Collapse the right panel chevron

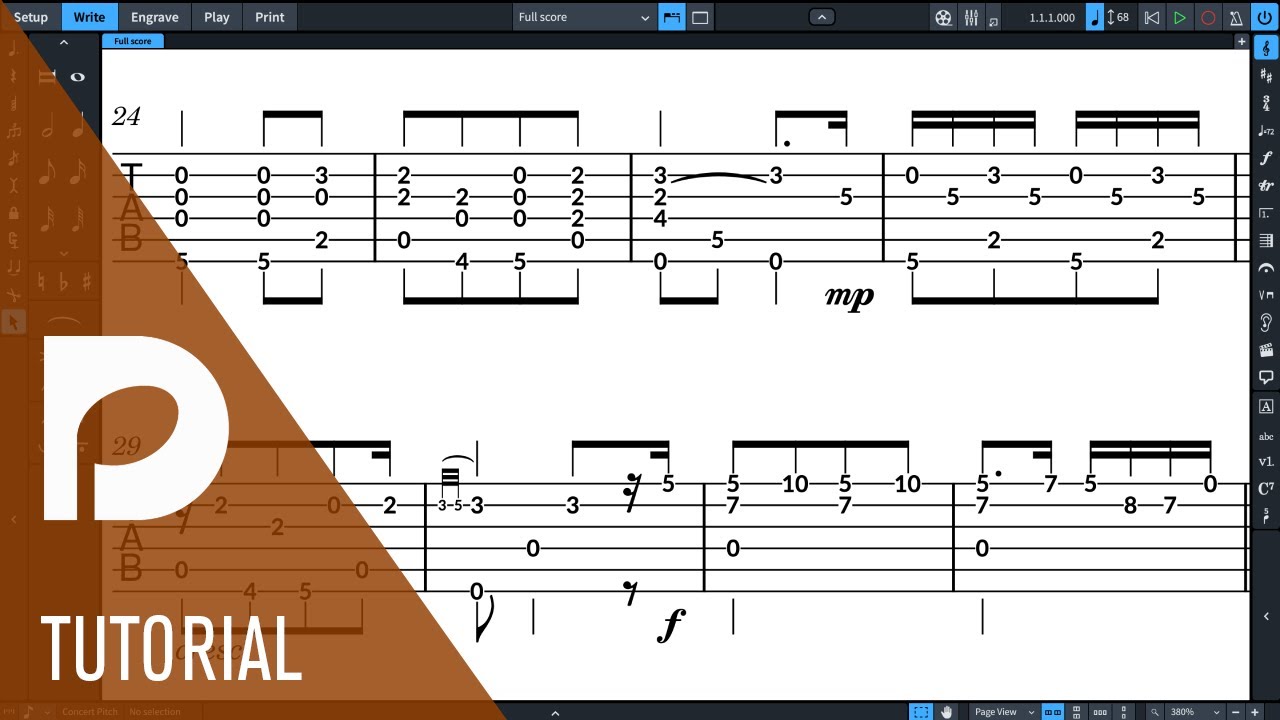pos(1266,617)
